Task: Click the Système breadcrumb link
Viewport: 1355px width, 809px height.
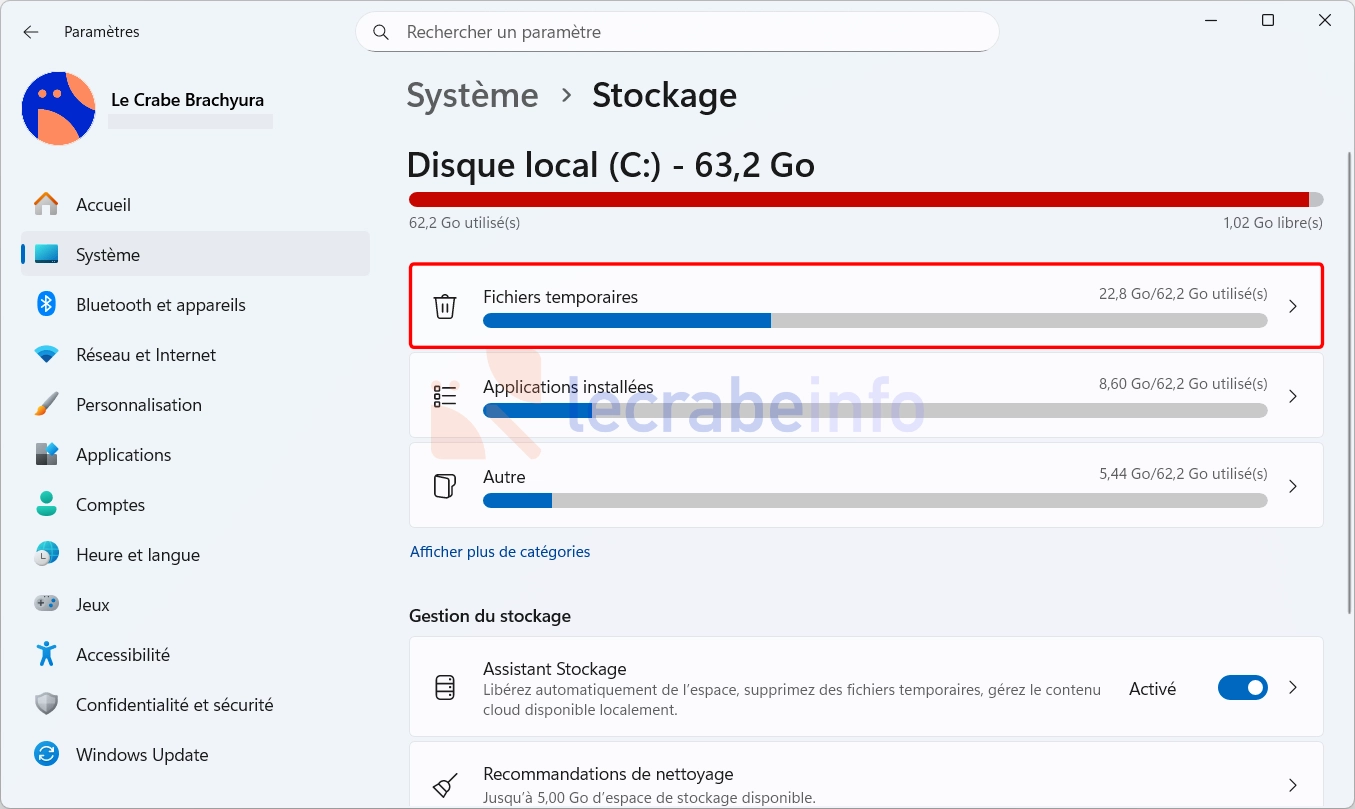Action: click(x=472, y=95)
